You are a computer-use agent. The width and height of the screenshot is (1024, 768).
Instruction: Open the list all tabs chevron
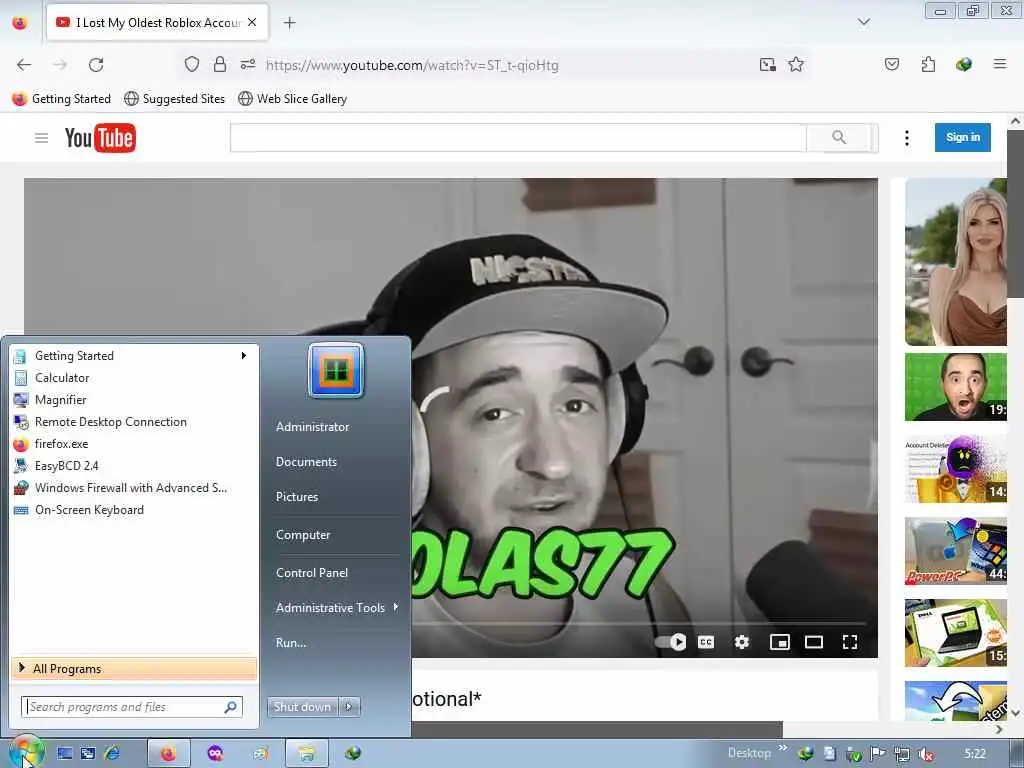tap(863, 22)
